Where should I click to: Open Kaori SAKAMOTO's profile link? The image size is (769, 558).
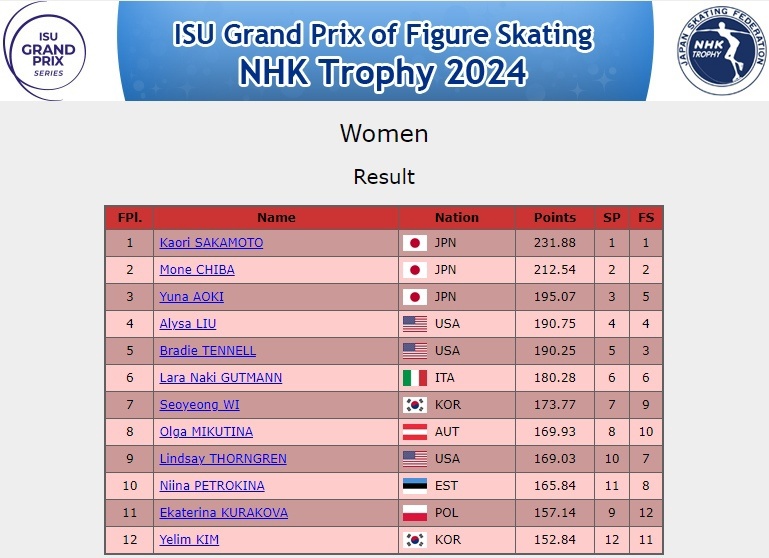pos(211,243)
